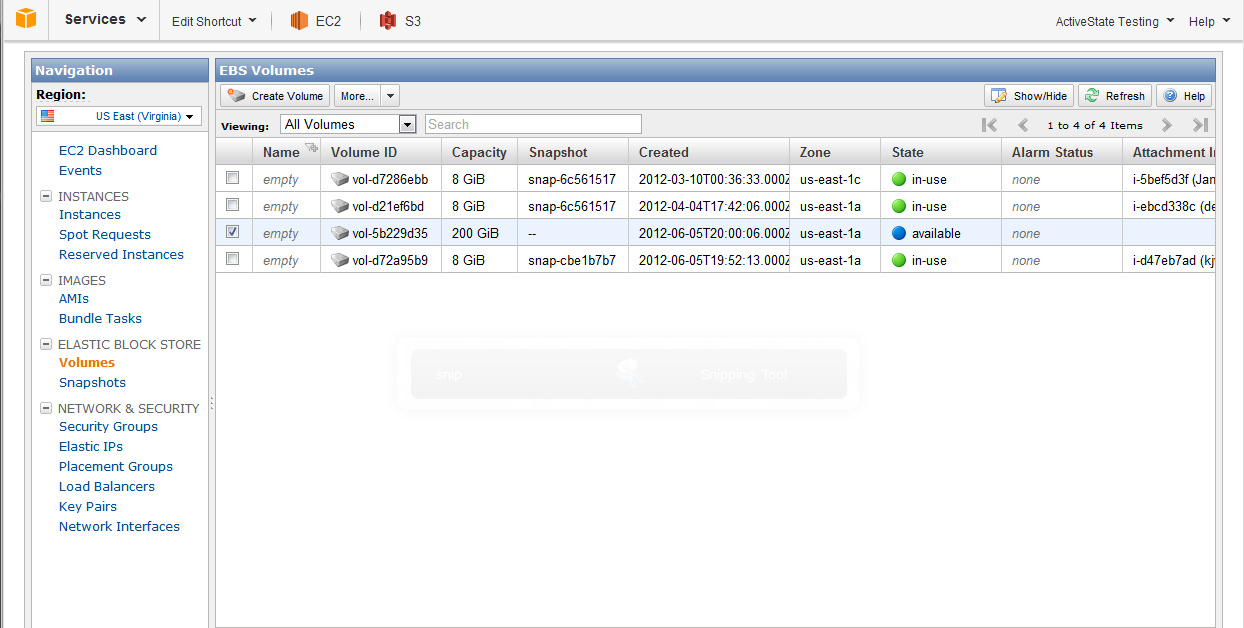Click the More... actions button
Image resolution: width=1244 pixels, height=628 pixels.
click(357, 96)
